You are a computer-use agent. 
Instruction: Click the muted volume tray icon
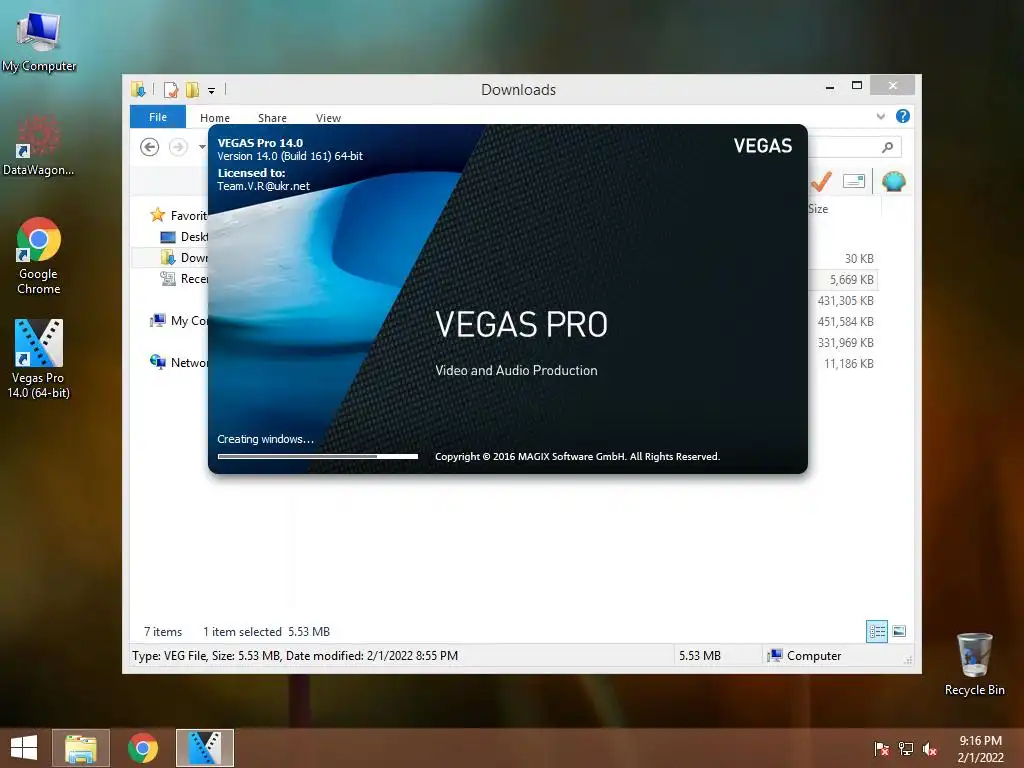(x=930, y=748)
